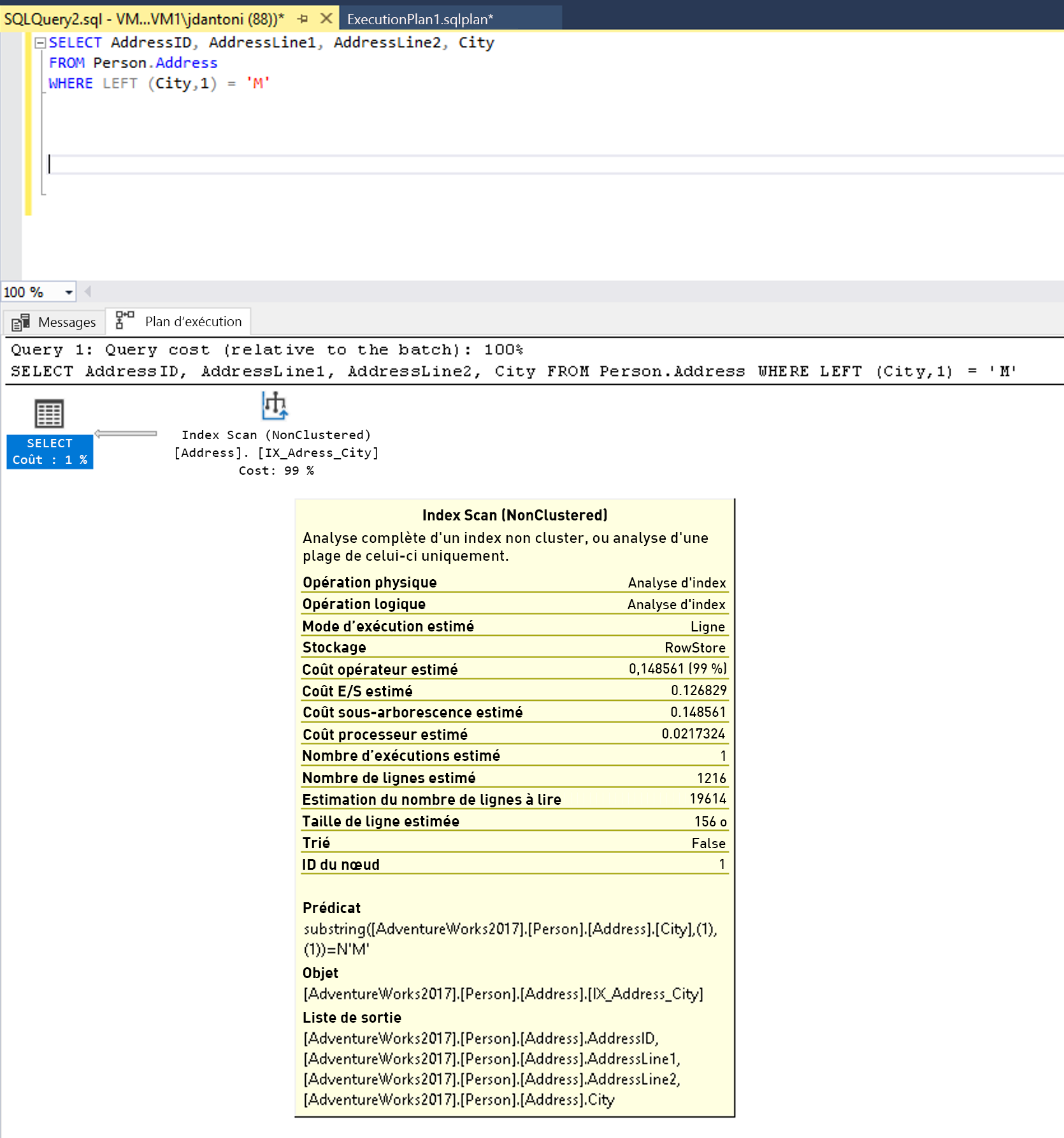1064x1138 pixels.
Task: Click the Coût opérateur estimé value
Action: pyautogui.click(x=677, y=669)
